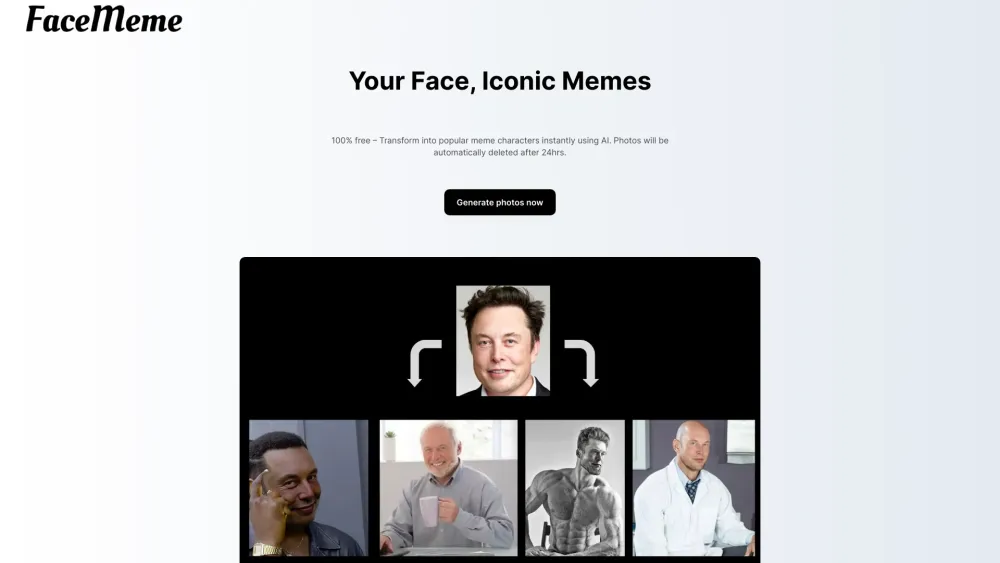
Task: Open the man in white lab coat meme
Action: 694,488
